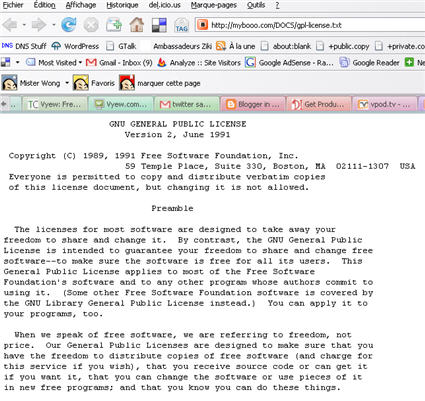Open the Marque-pages menu
425x401 pixels.
click(x=214, y=5)
